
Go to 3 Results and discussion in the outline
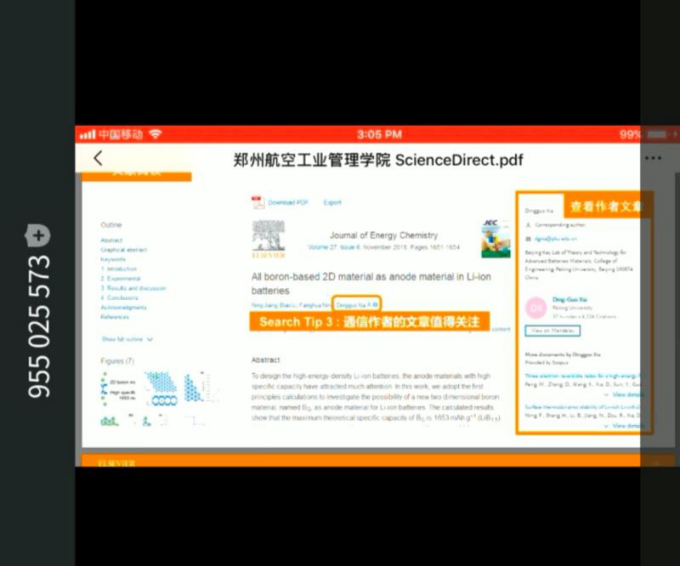click(133, 288)
